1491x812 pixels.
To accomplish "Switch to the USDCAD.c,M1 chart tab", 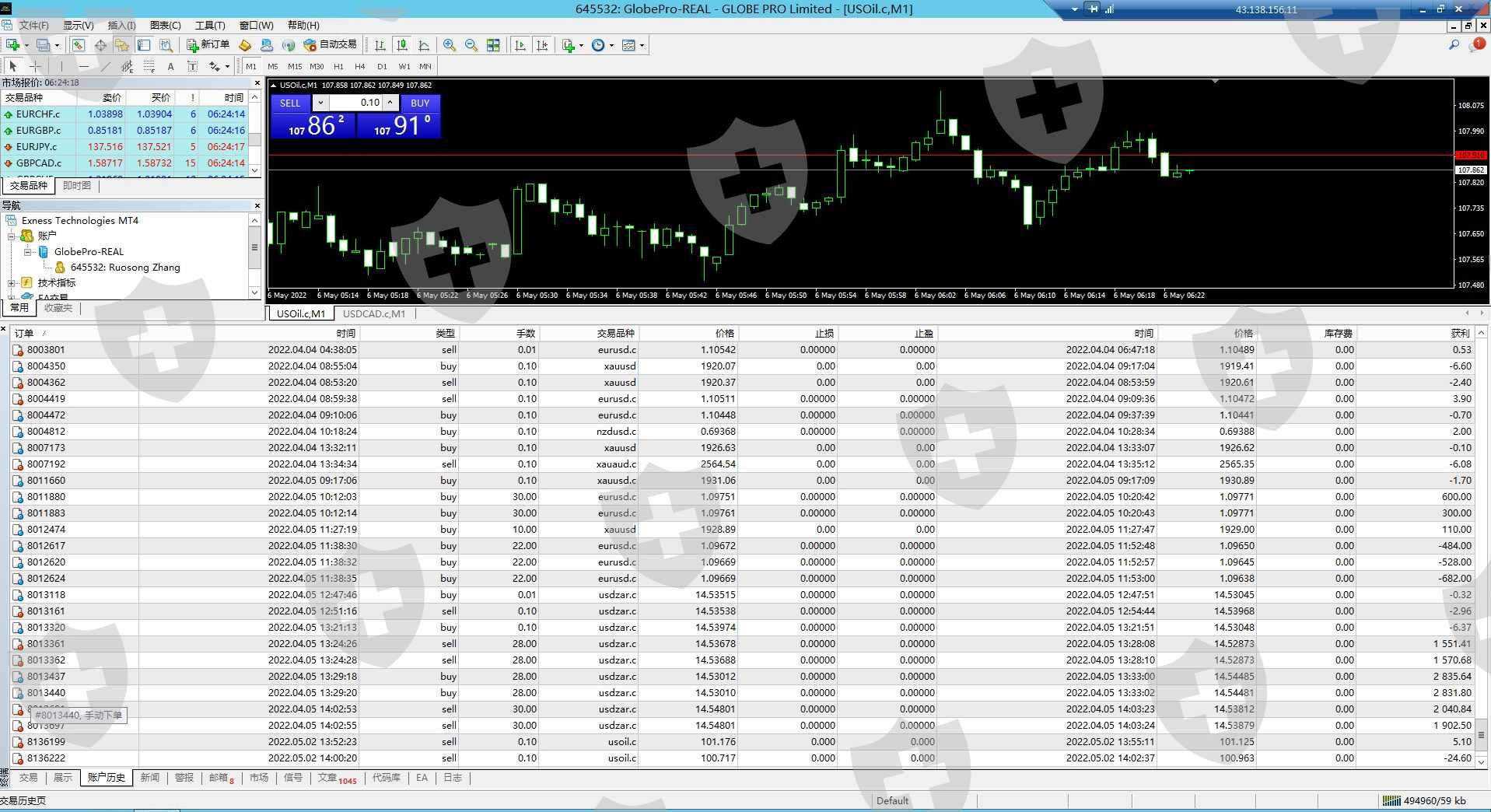I will click(x=374, y=313).
